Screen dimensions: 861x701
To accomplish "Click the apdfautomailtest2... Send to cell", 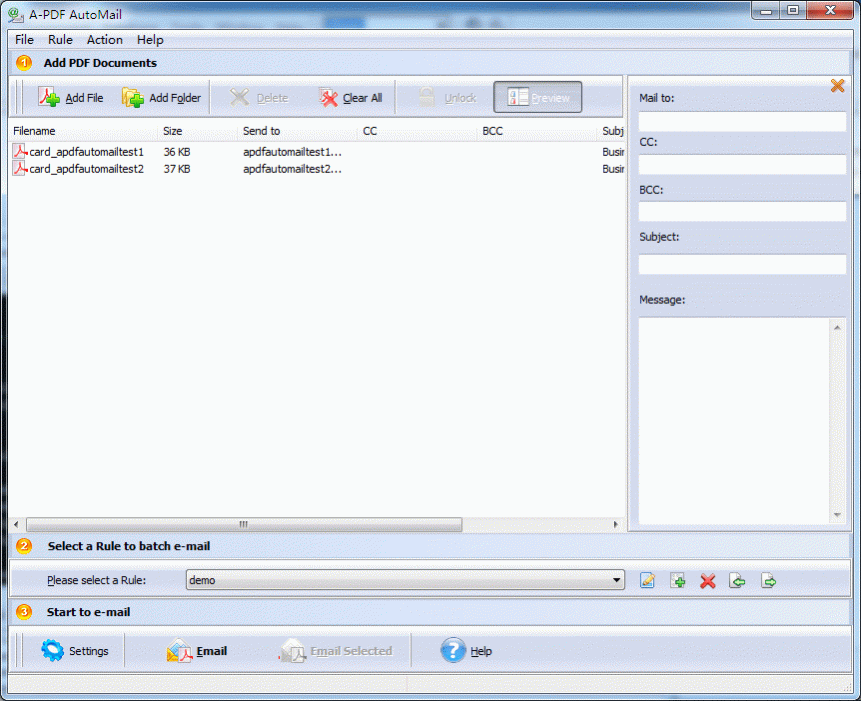I will [x=292, y=169].
